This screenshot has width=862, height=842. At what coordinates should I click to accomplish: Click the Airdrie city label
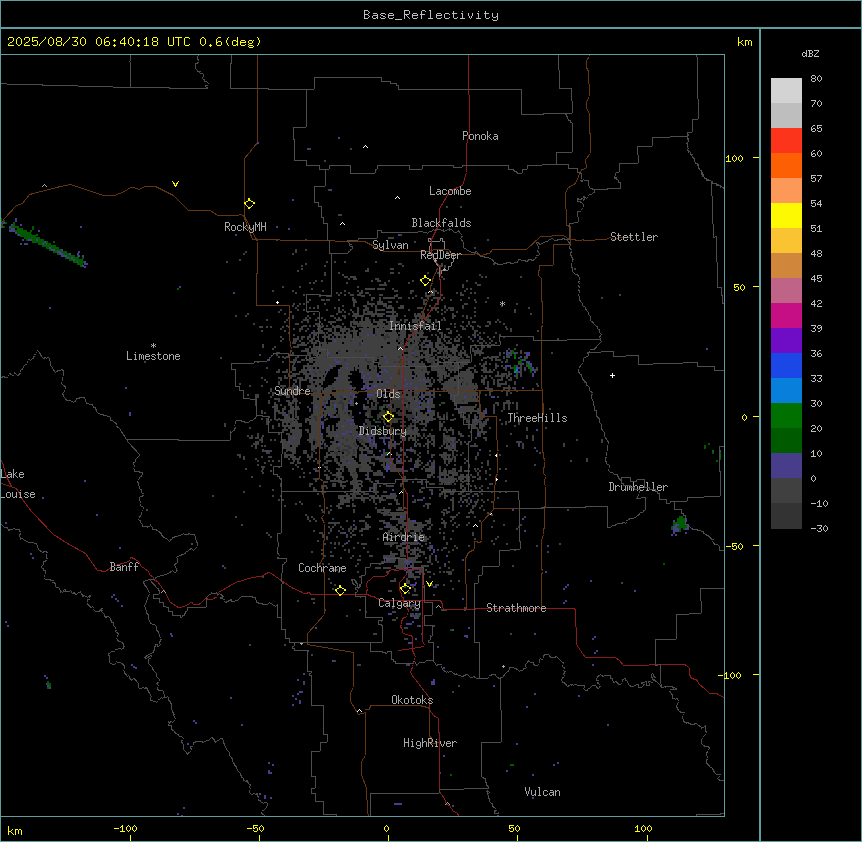(x=404, y=537)
